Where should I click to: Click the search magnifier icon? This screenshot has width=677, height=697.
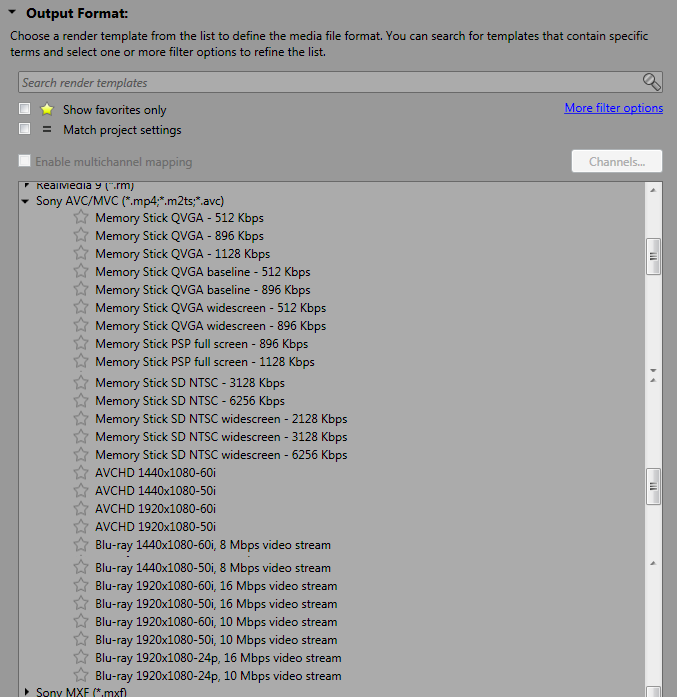pyautogui.click(x=652, y=82)
